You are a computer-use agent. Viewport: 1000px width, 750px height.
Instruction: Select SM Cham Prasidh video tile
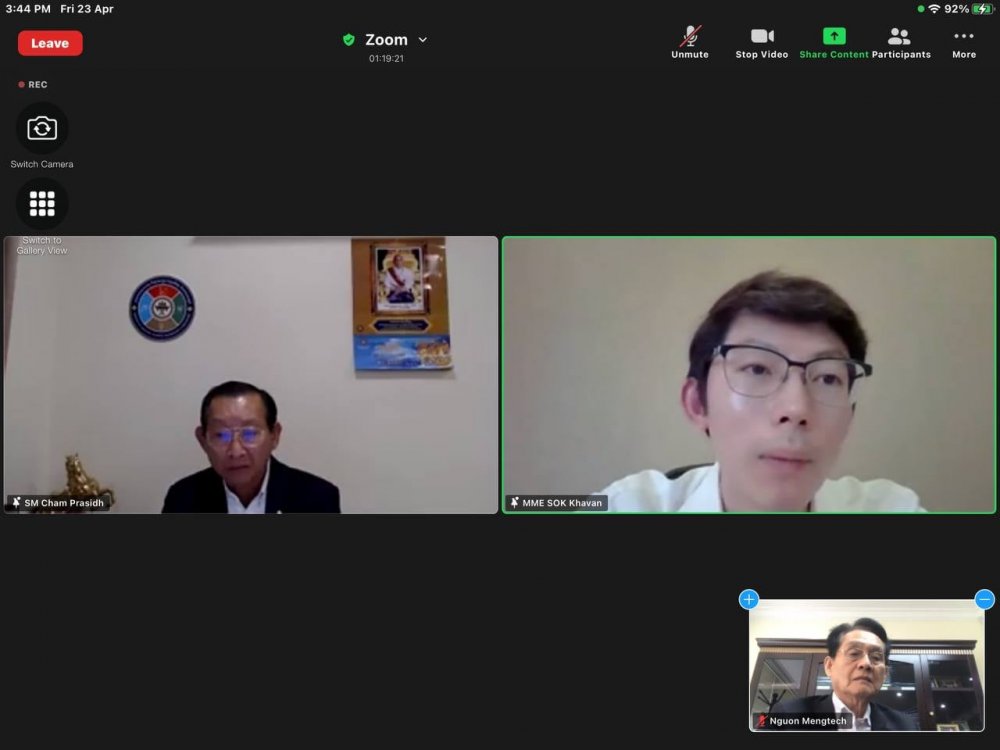250,375
